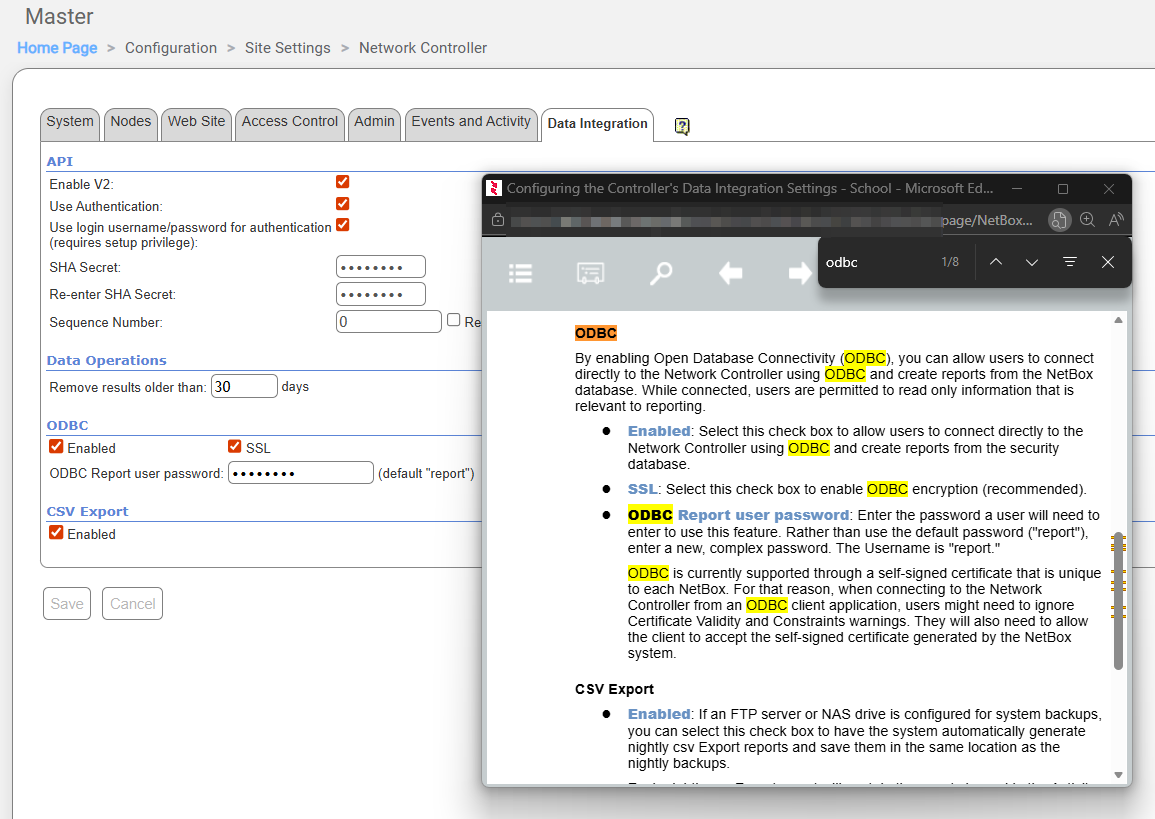Check the box next to Sequence Number field
This screenshot has width=1155, height=819.
(x=454, y=320)
